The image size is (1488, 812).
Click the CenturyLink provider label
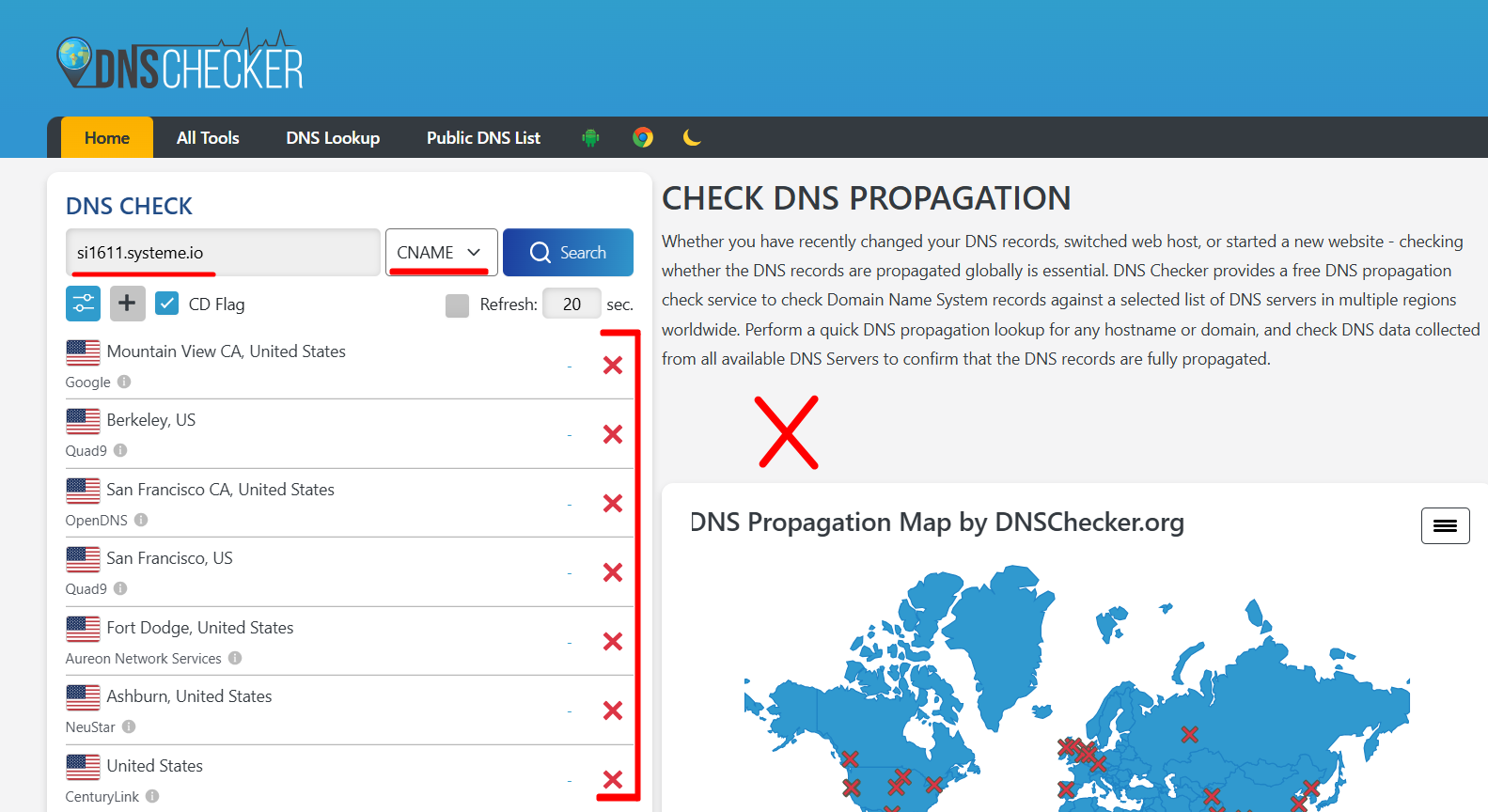[x=102, y=797]
